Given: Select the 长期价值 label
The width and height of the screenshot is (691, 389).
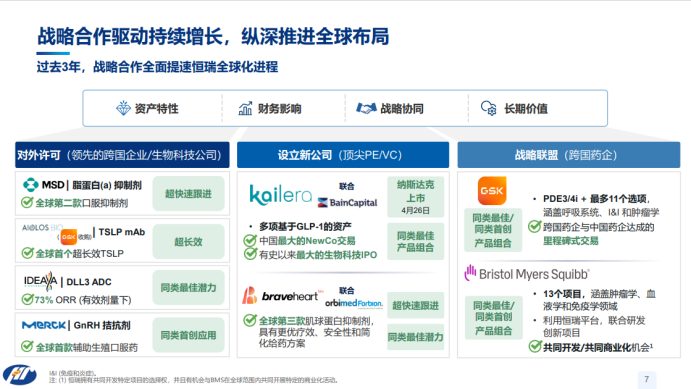Looking at the screenshot, I should point(526,108).
